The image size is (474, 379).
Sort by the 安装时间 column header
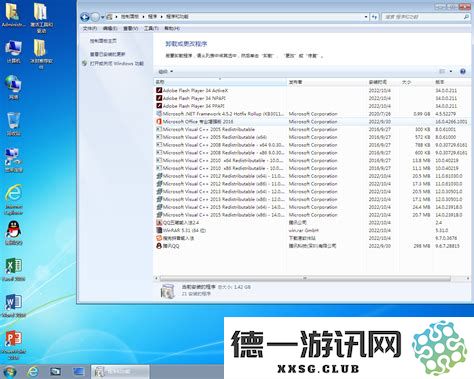click(x=383, y=82)
